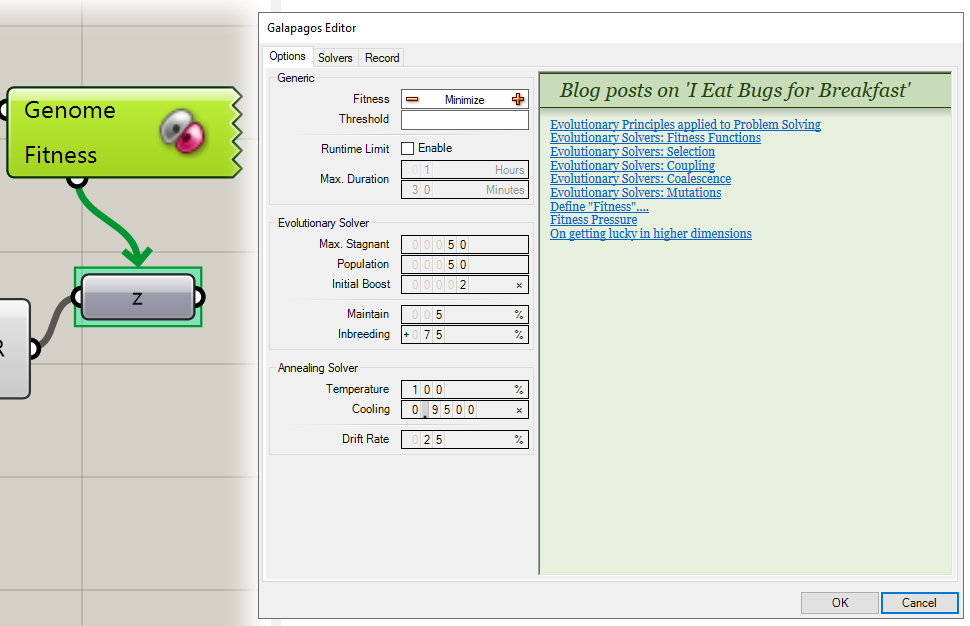
Task: Click the red plus Maximize fitness icon
Action: coord(517,99)
